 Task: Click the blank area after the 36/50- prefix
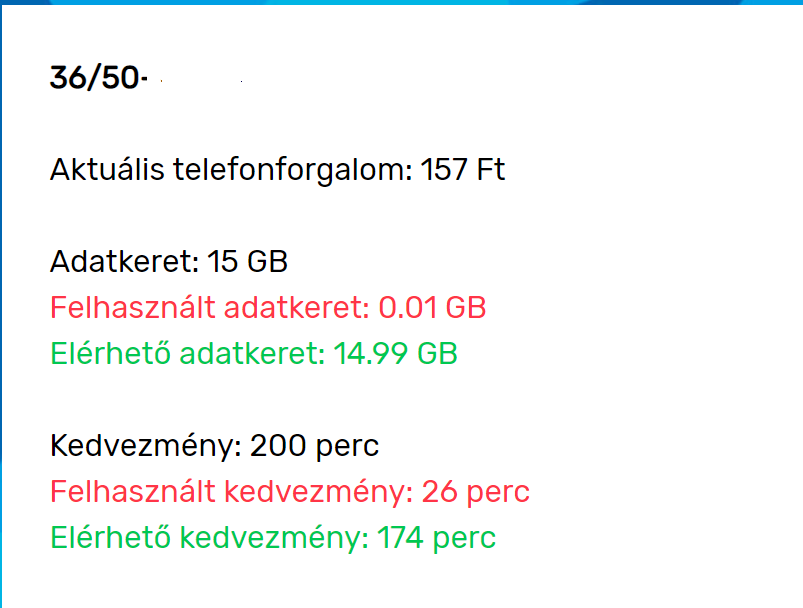coord(200,78)
